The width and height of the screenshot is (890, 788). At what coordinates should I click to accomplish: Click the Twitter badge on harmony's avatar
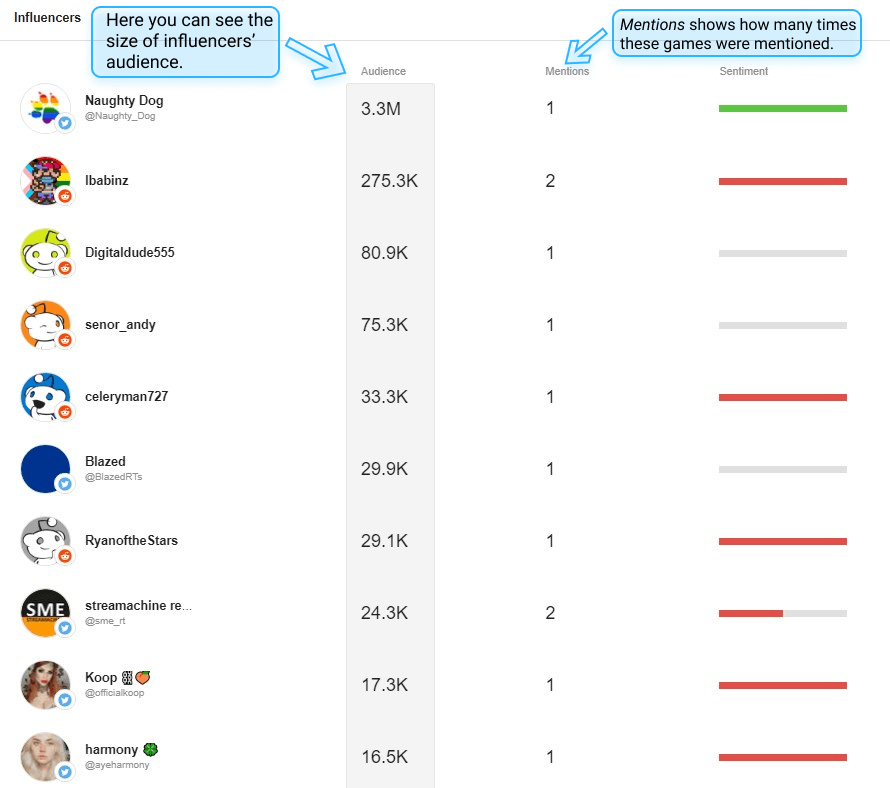[x=63, y=770]
